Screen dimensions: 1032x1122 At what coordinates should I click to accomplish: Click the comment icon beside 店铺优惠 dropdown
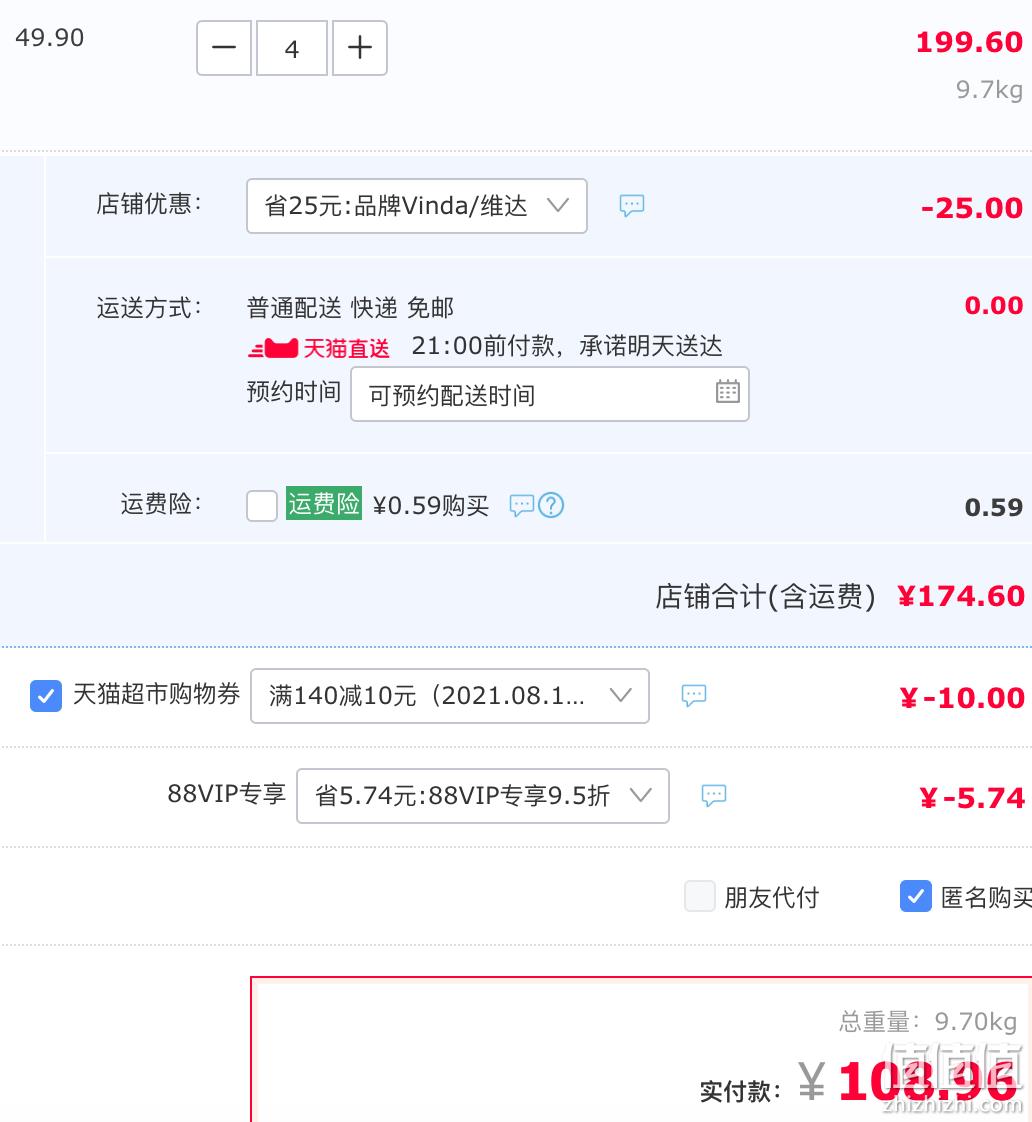[632, 206]
